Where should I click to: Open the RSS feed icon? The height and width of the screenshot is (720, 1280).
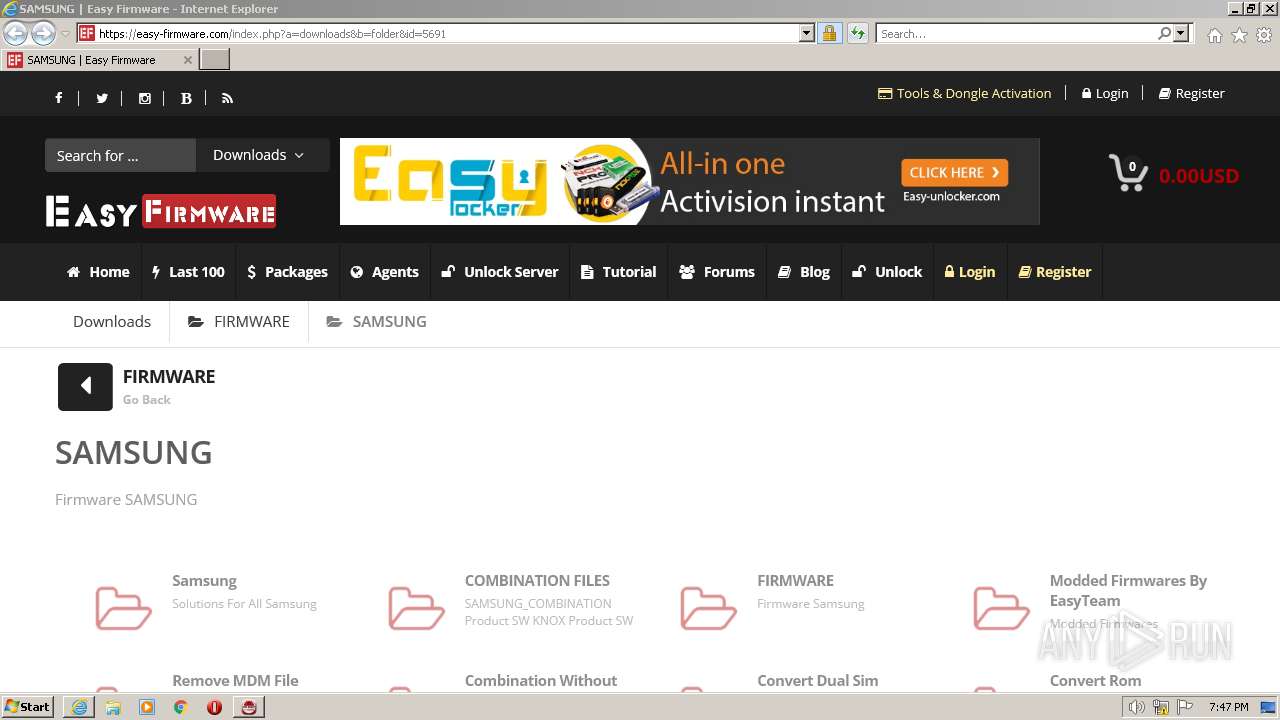(227, 98)
